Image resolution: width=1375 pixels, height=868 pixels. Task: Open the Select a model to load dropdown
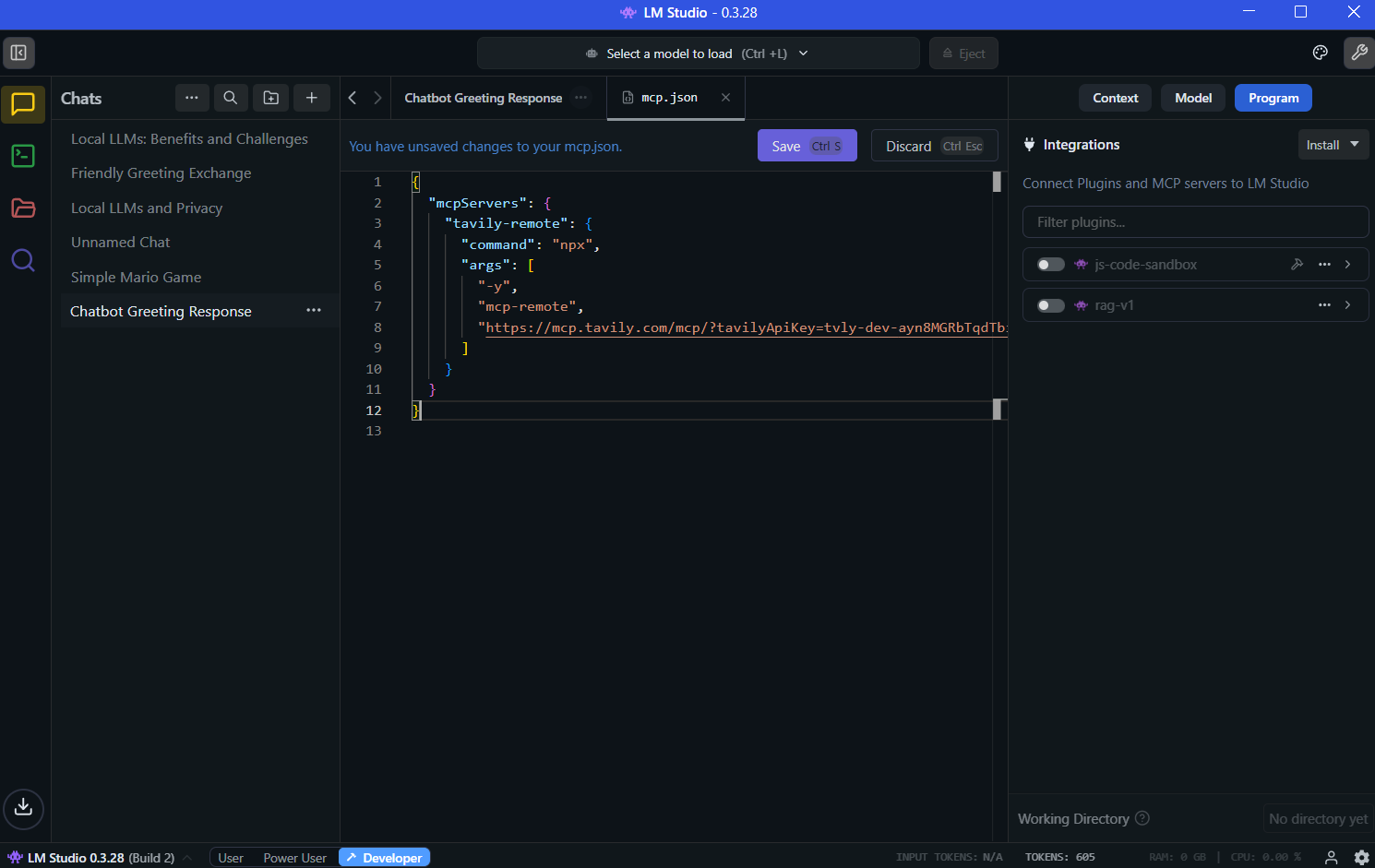pos(698,54)
